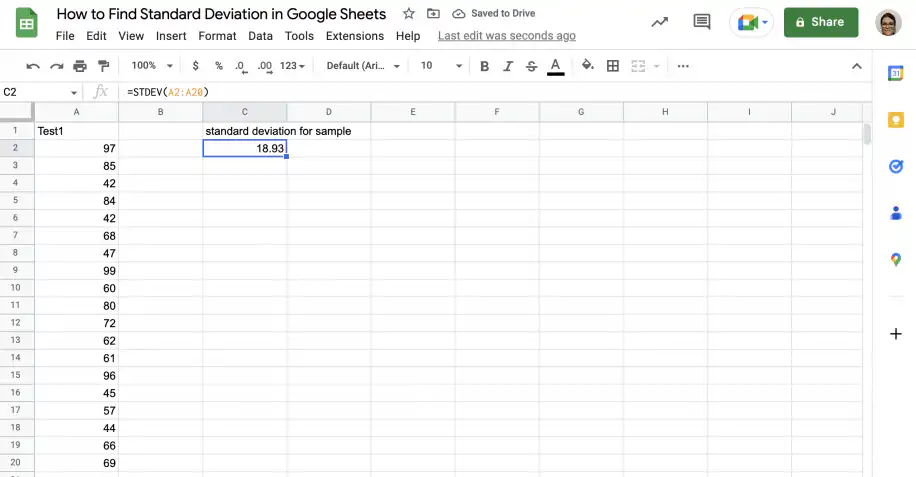Open Google Maps side panel

pos(896,259)
